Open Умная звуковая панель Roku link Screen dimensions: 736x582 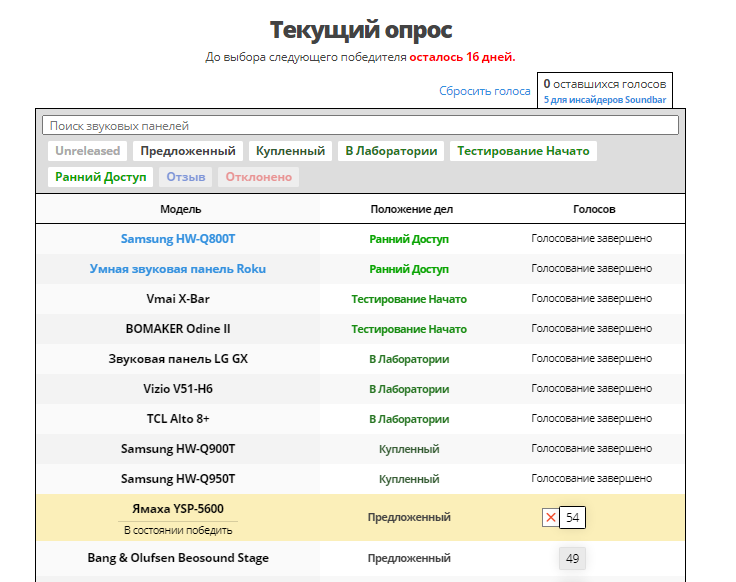pos(178,269)
